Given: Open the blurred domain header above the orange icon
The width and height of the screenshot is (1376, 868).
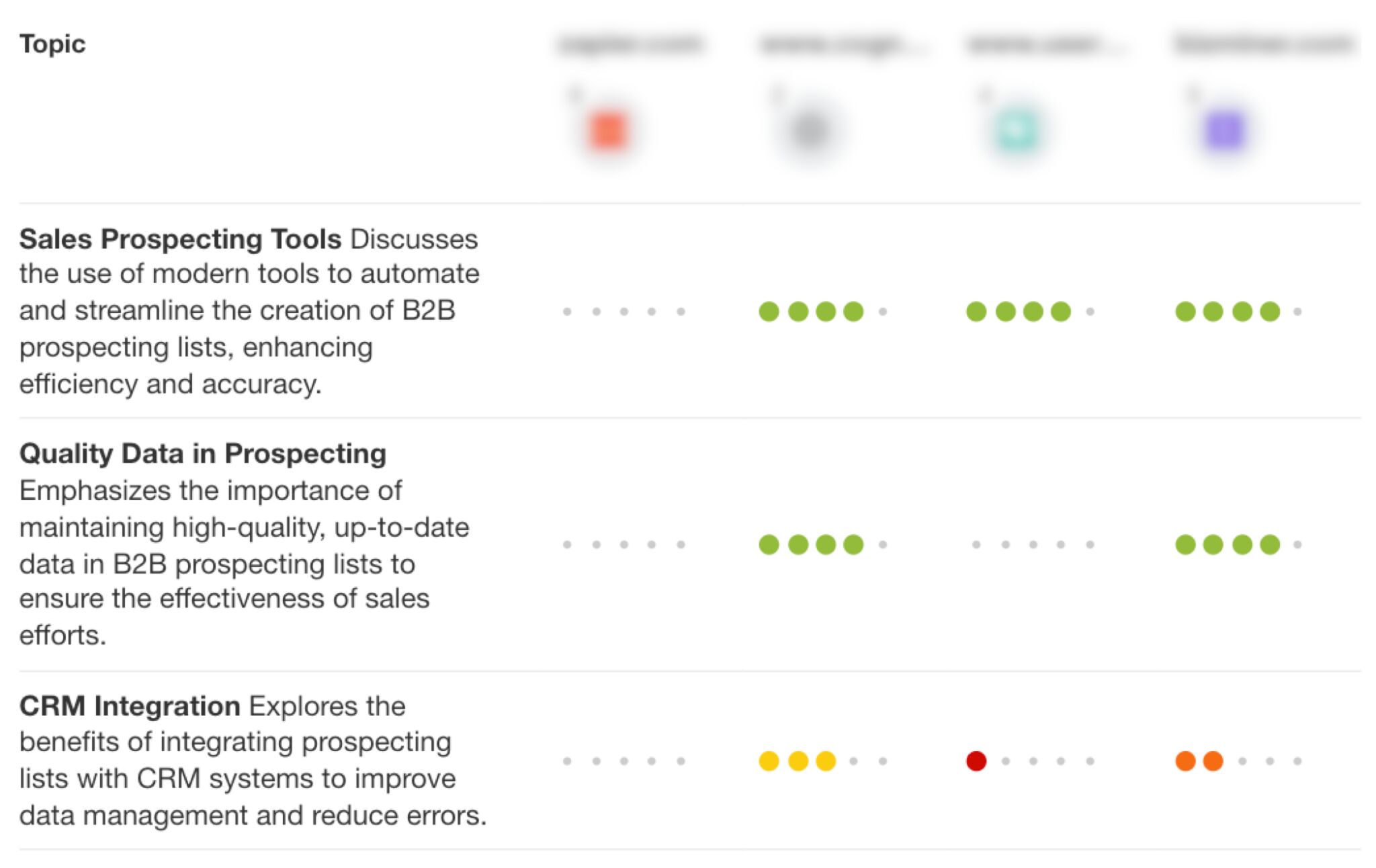Looking at the screenshot, I should 631,44.
